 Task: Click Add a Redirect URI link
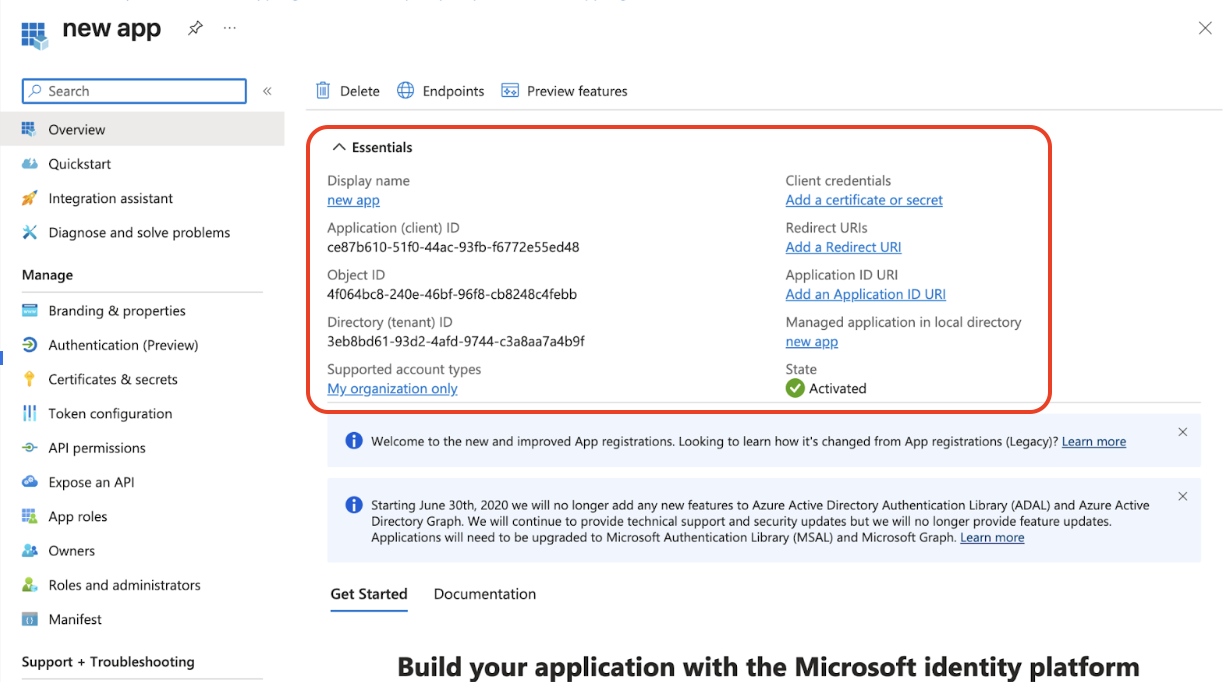[843, 247]
